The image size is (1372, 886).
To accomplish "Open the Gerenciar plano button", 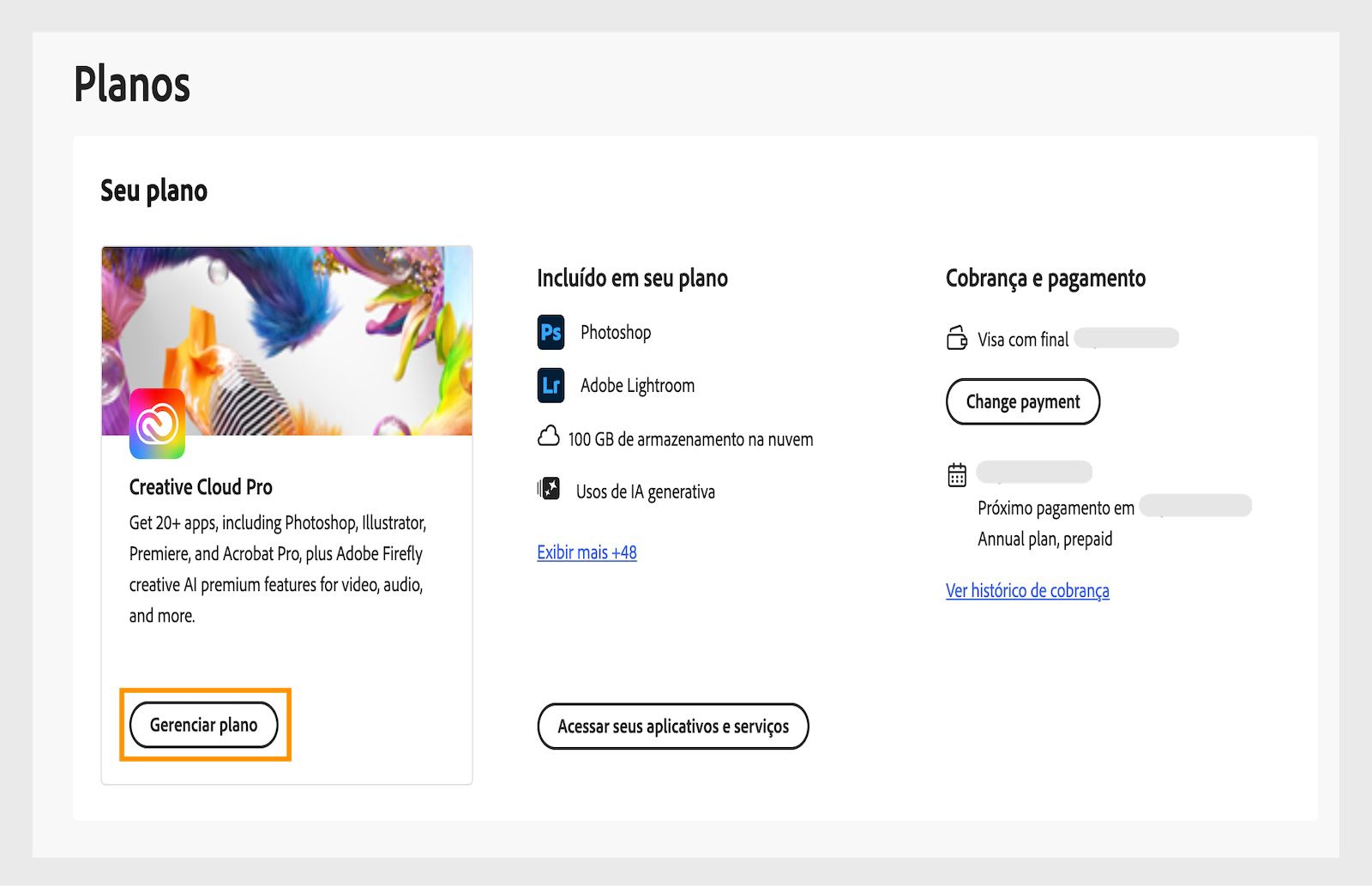I will click(204, 725).
